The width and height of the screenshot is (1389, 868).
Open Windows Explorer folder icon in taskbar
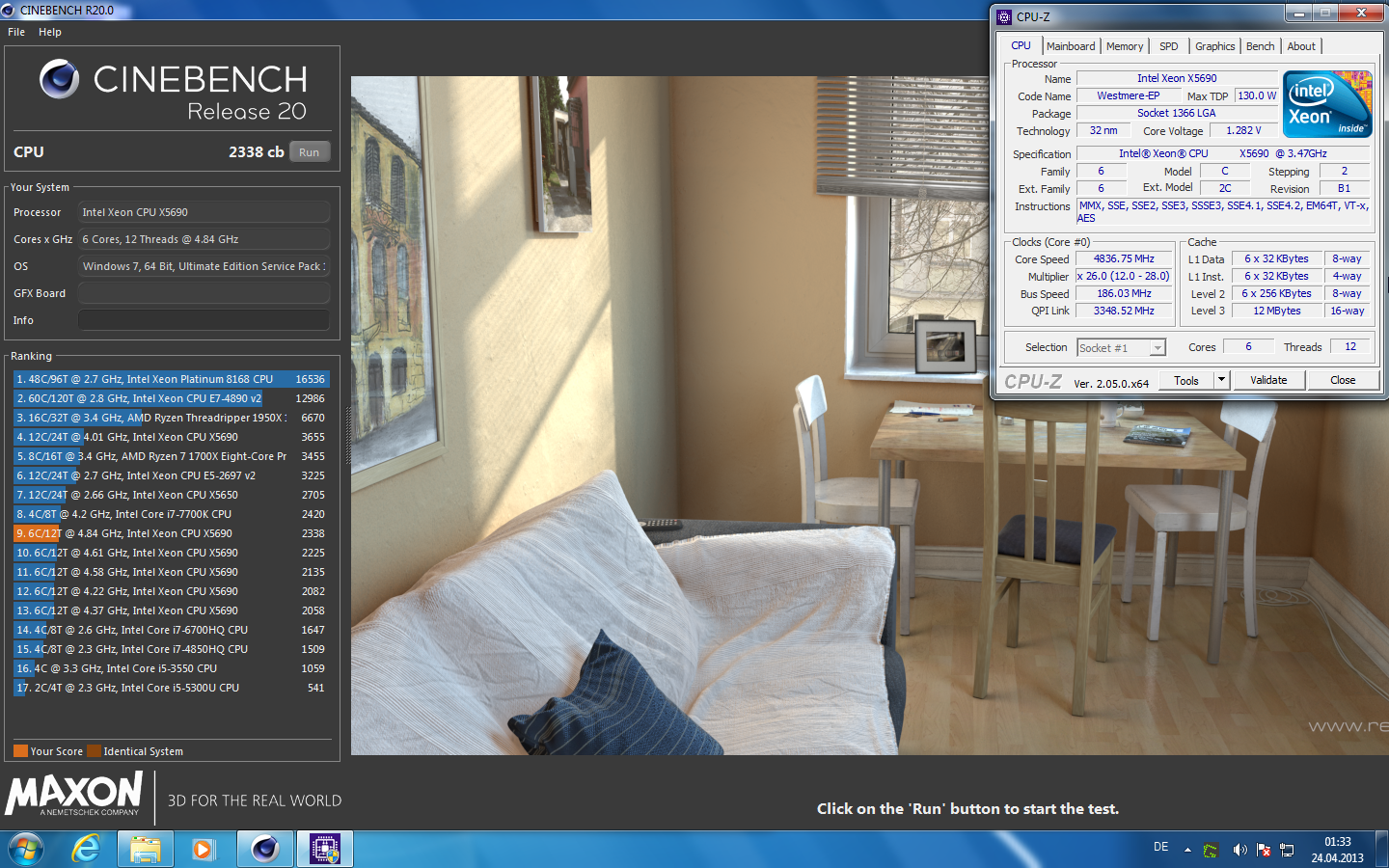(146, 850)
